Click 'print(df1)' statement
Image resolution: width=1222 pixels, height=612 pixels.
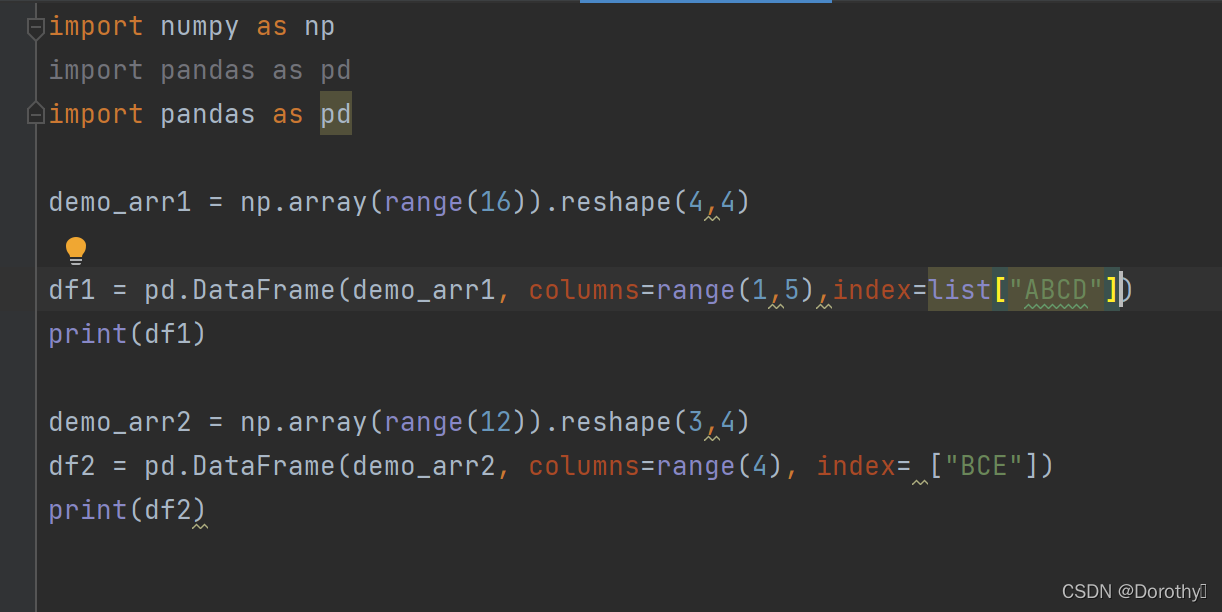pyautogui.click(x=128, y=334)
